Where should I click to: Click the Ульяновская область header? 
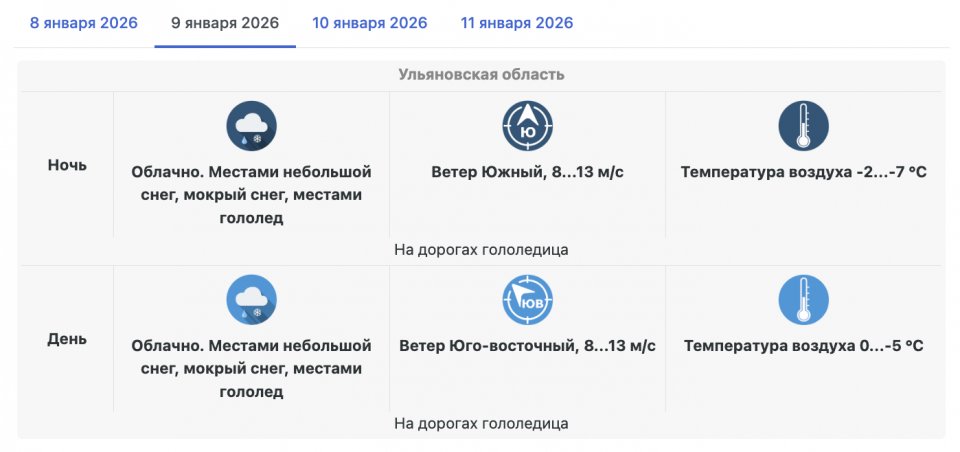pos(481,75)
